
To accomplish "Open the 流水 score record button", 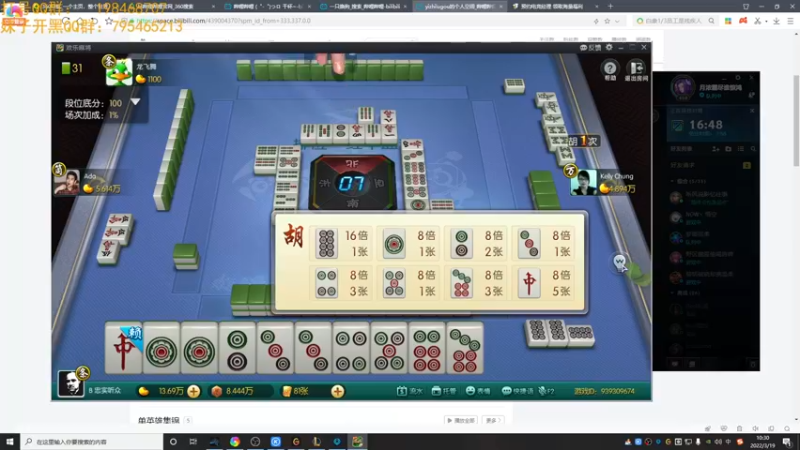I will tap(410, 391).
